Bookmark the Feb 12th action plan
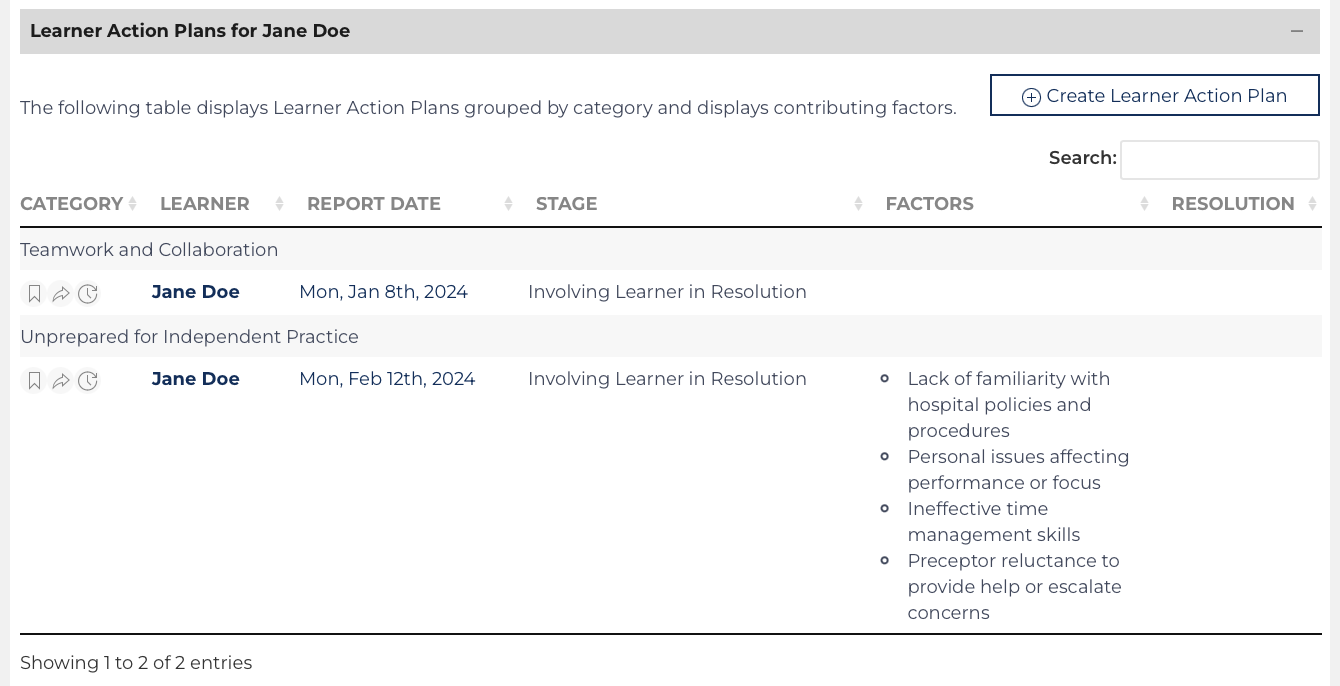Screen dimensions: 1340x686 pos(33,381)
